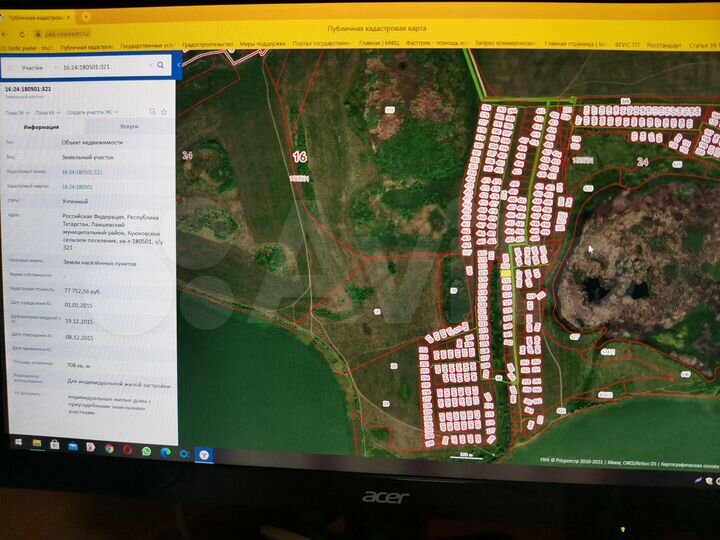The width and height of the screenshot is (720, 540).
Task: Open a new browser tab
Action: tap(86, 17)
